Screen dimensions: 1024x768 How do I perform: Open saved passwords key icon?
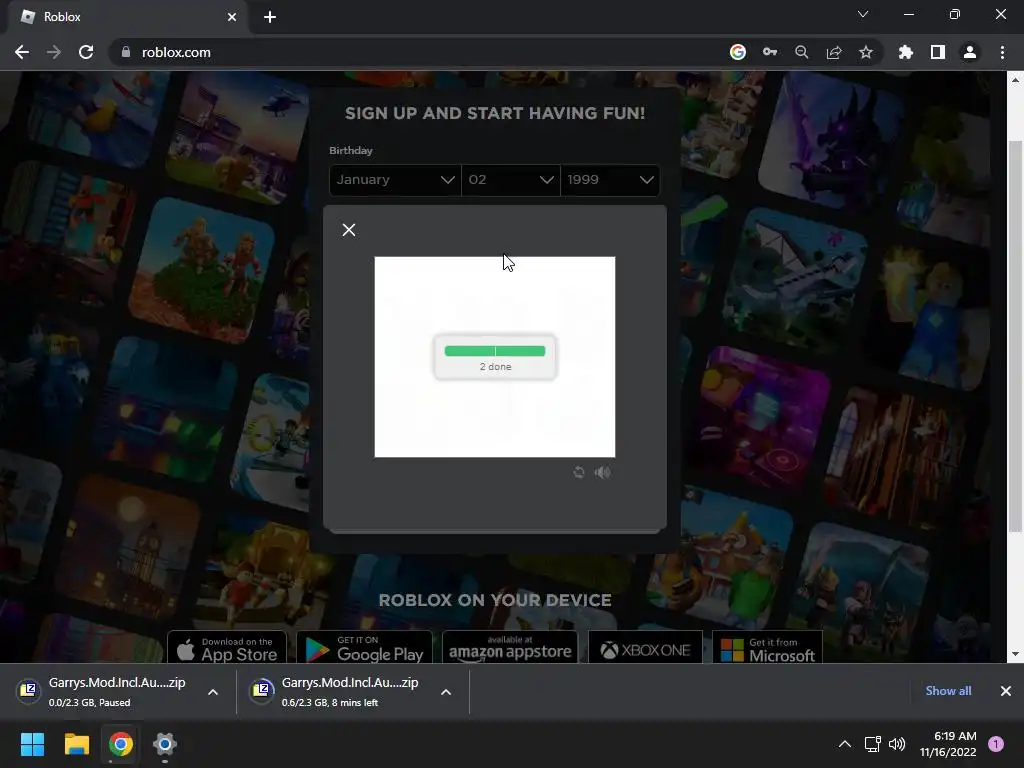770,52
